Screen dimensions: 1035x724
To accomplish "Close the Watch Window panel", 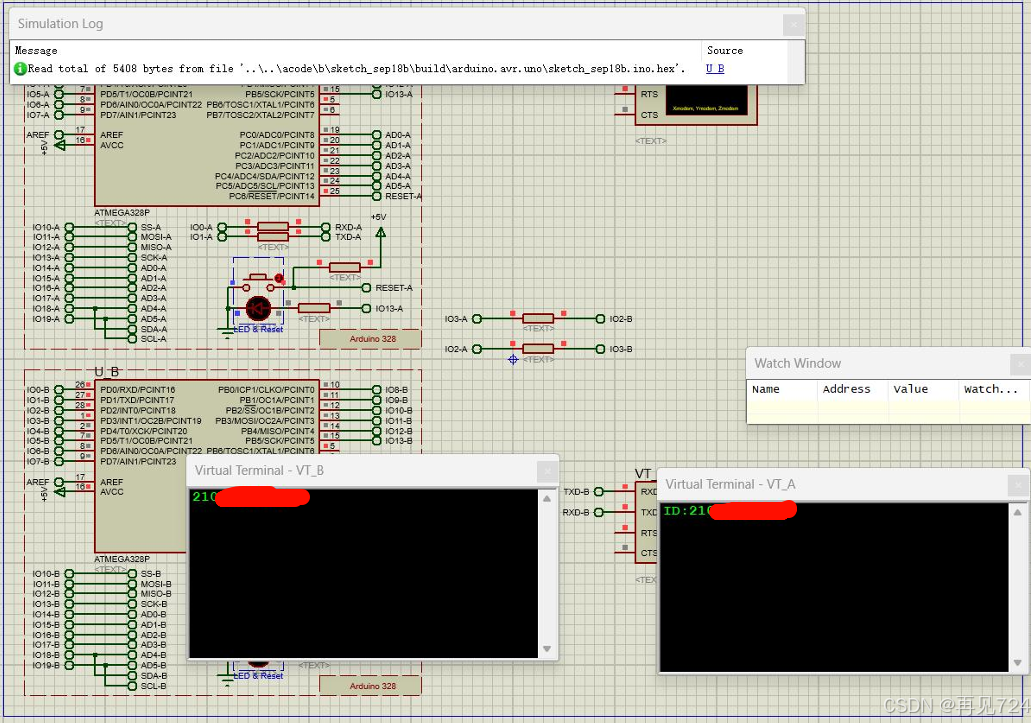I will click(x=1020, y=364).
